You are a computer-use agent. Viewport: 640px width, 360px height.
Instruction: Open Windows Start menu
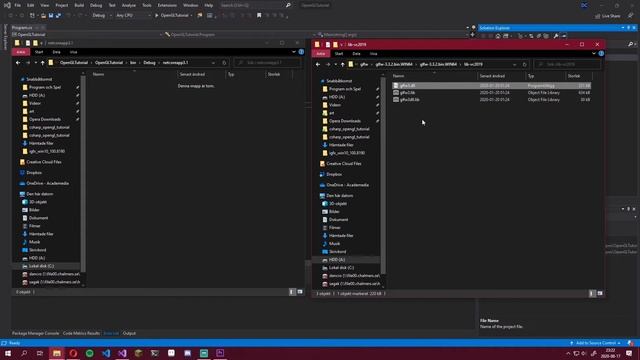pos(8,353)
